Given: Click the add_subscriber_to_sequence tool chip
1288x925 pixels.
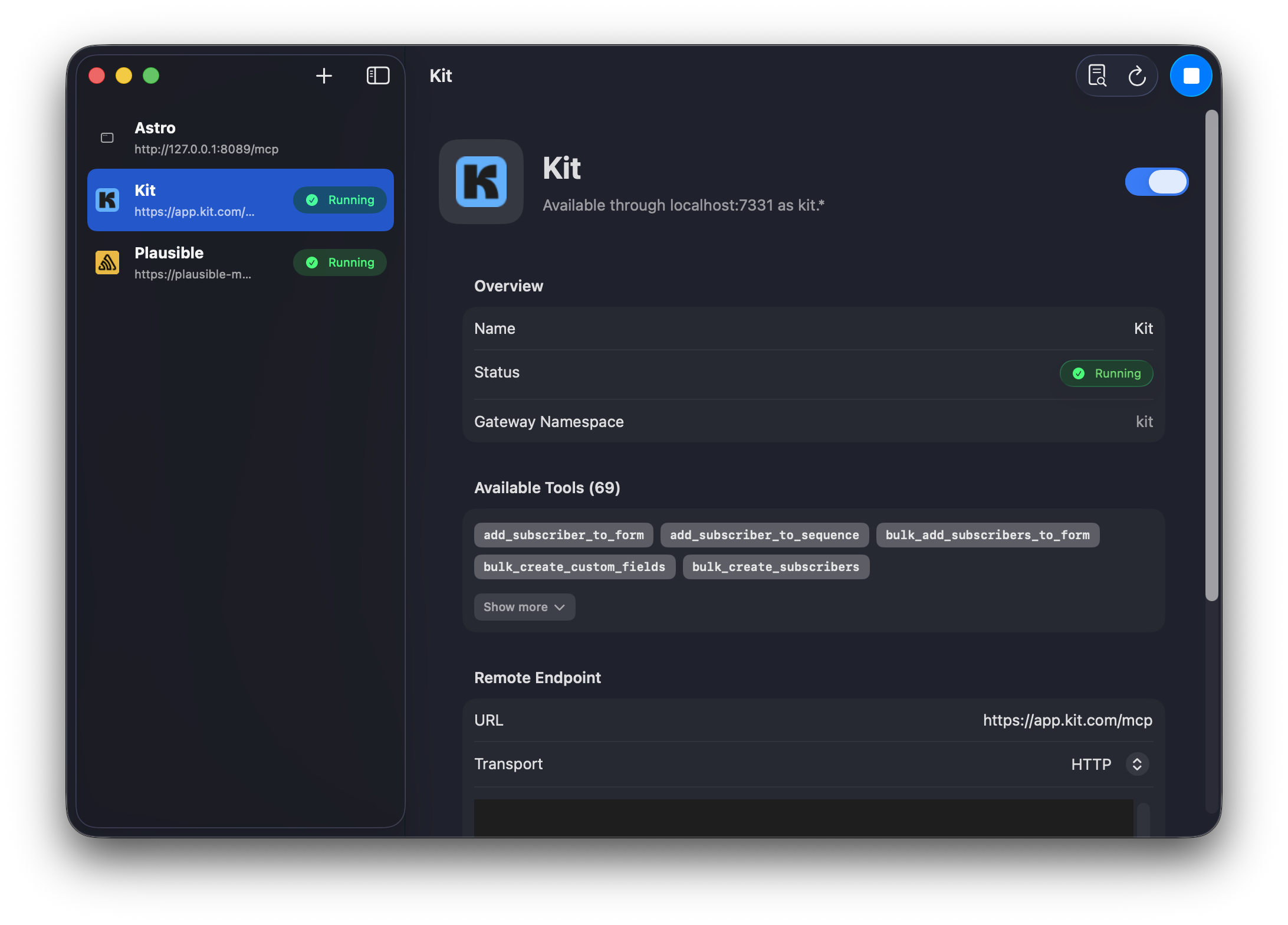Looking at the screenshot, I should tap(764, 535).
